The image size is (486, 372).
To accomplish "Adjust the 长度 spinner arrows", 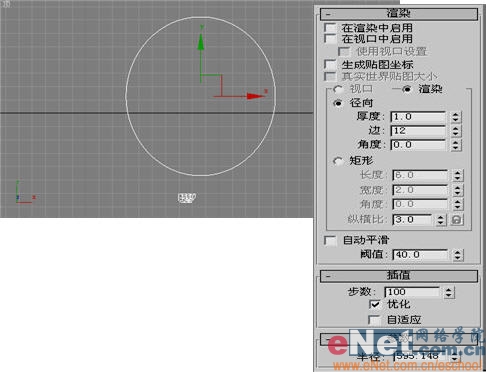I will coord(457,175).
